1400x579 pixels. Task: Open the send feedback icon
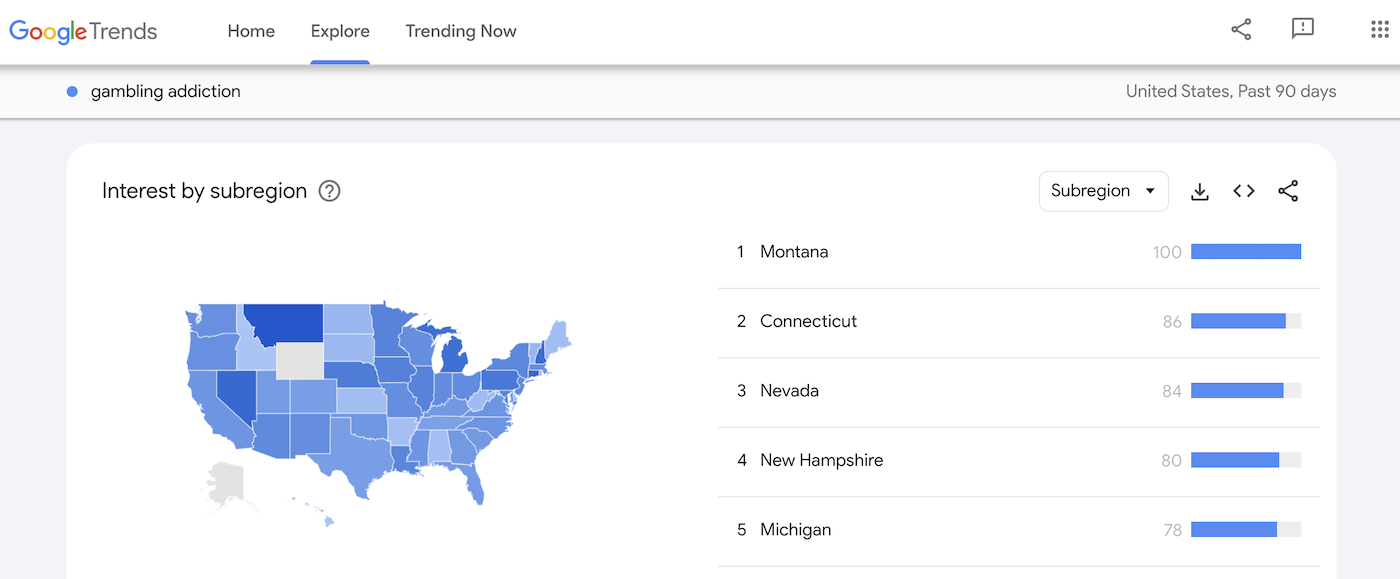1302,30
